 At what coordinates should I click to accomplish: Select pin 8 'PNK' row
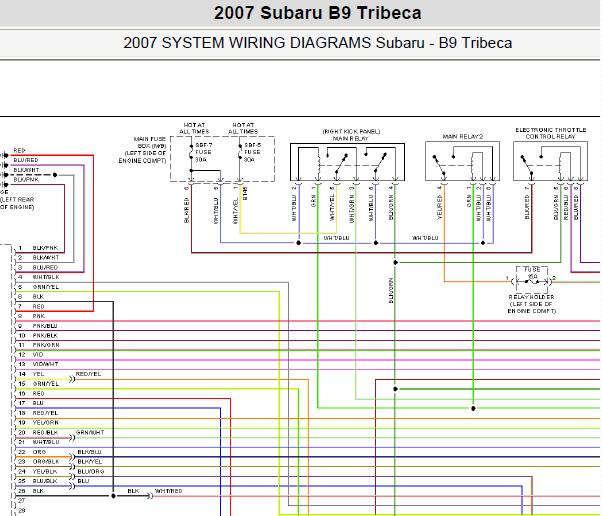(32, 316)
